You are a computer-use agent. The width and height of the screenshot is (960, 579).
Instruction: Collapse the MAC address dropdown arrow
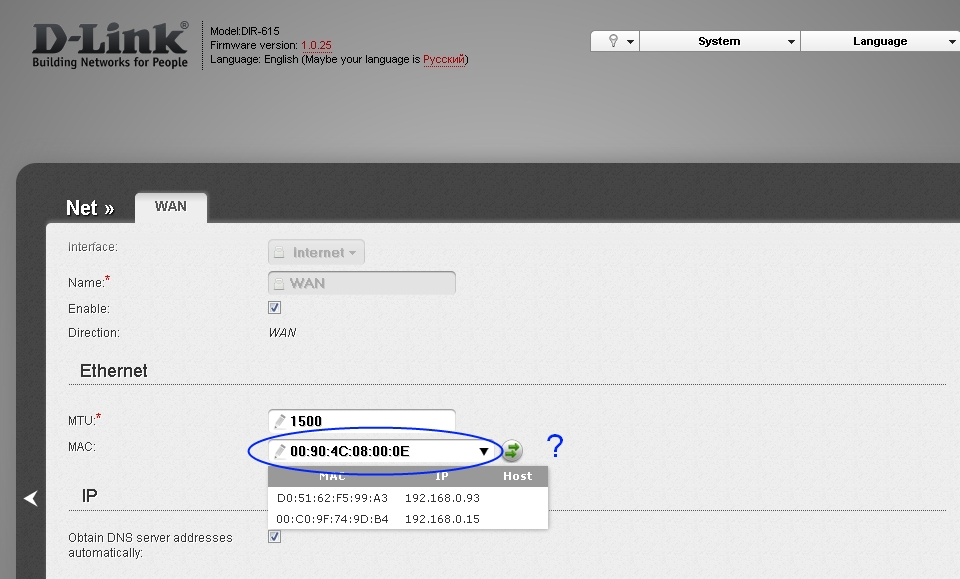click(484, 452)
